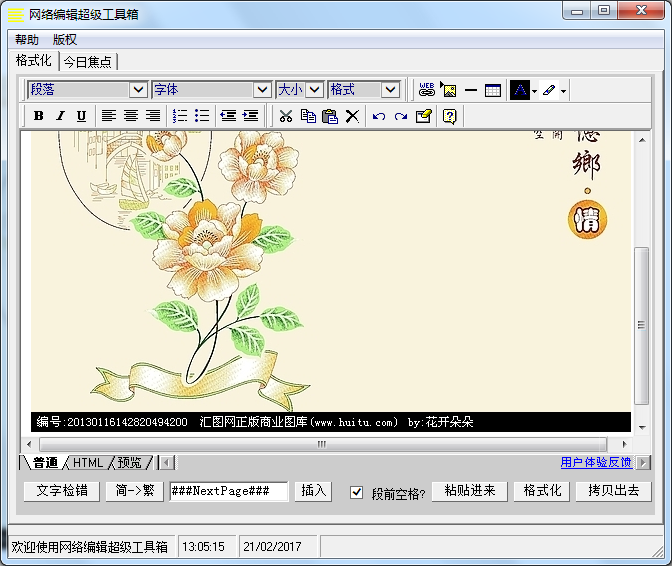Image resolution: width=672 pixels, height=566 pixels.
Task: Cut selection with scissors icon
Action: coord(286,116)
